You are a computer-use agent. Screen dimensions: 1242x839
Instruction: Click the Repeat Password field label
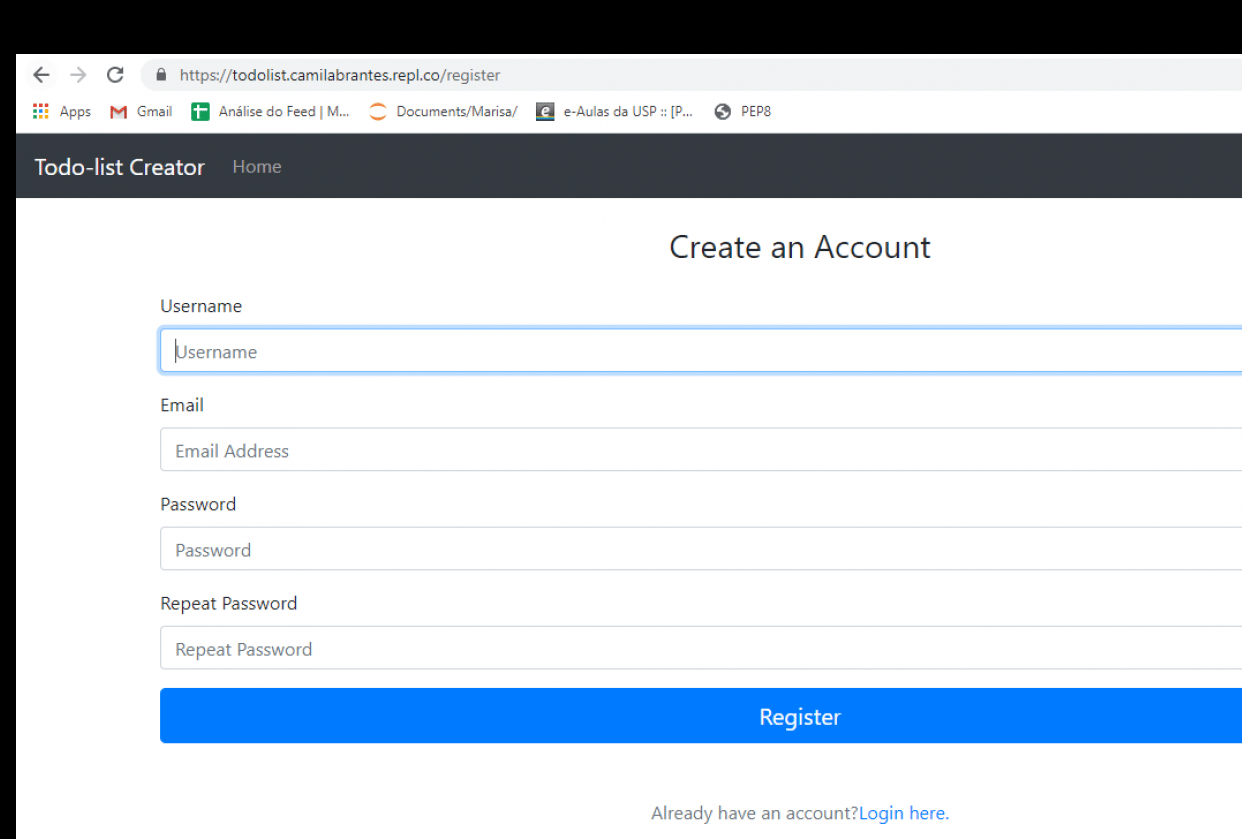[229, 603]
